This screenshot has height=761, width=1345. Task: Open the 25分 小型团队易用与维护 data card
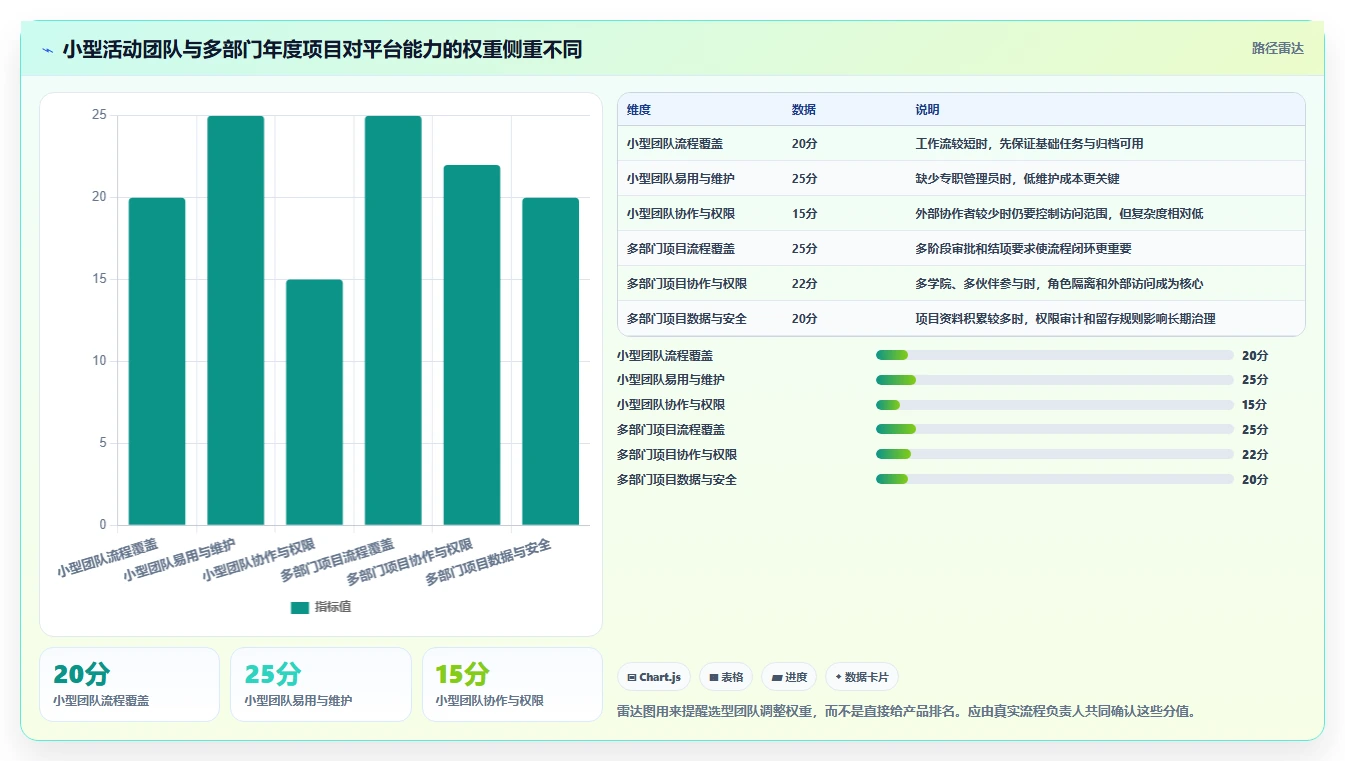tap(321, 684)
